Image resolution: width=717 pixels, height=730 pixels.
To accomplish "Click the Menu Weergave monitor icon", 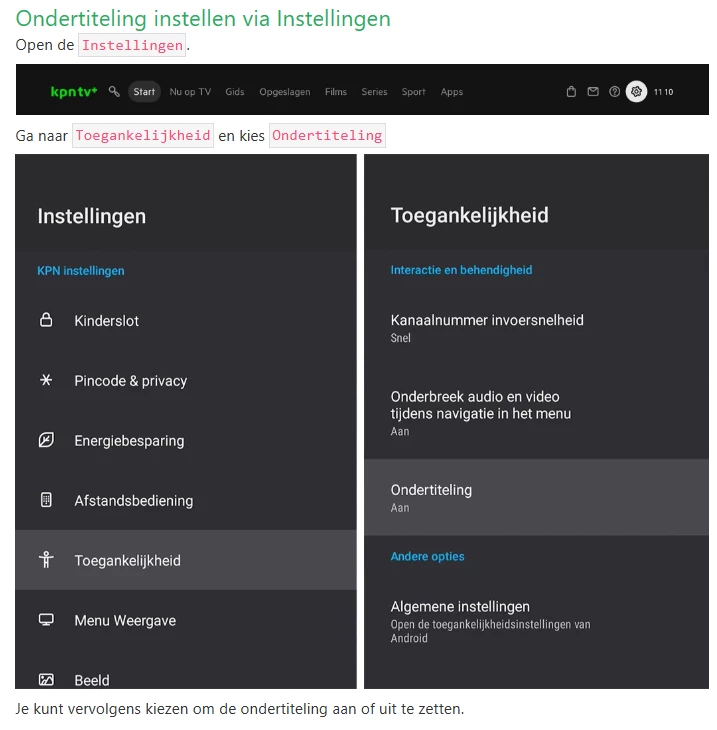I will [x=46, y=621].
